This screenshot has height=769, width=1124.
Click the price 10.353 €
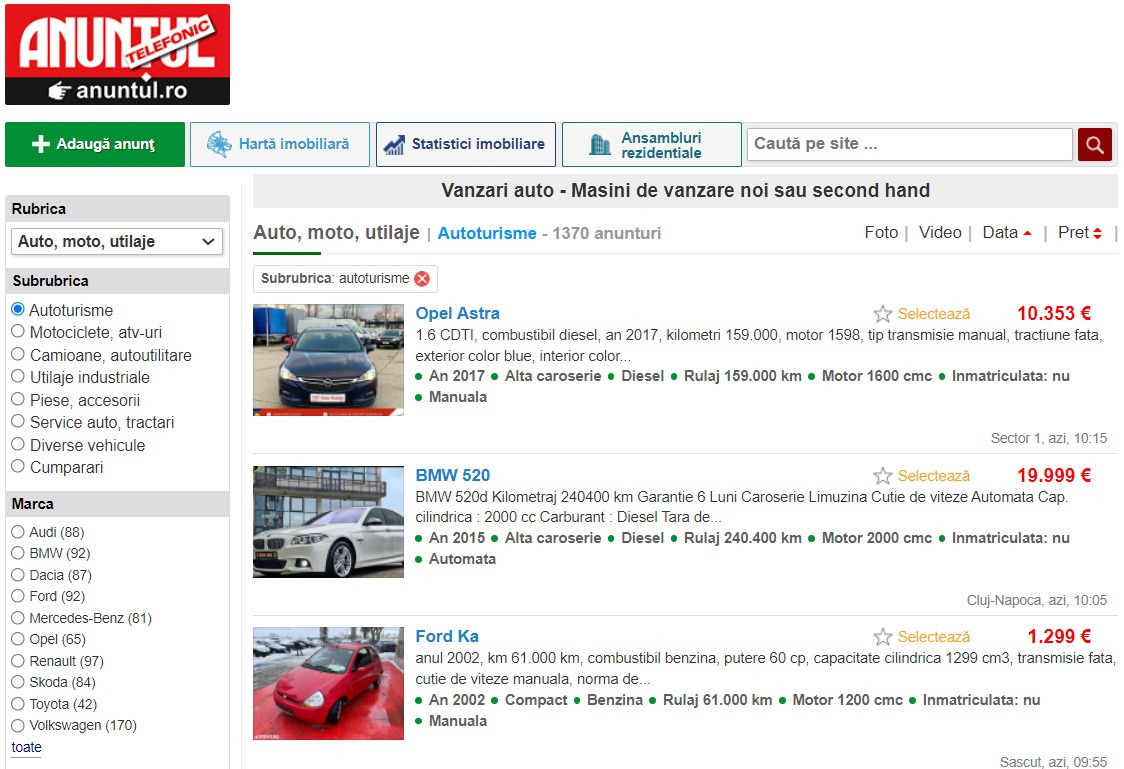pos(1054,314)
